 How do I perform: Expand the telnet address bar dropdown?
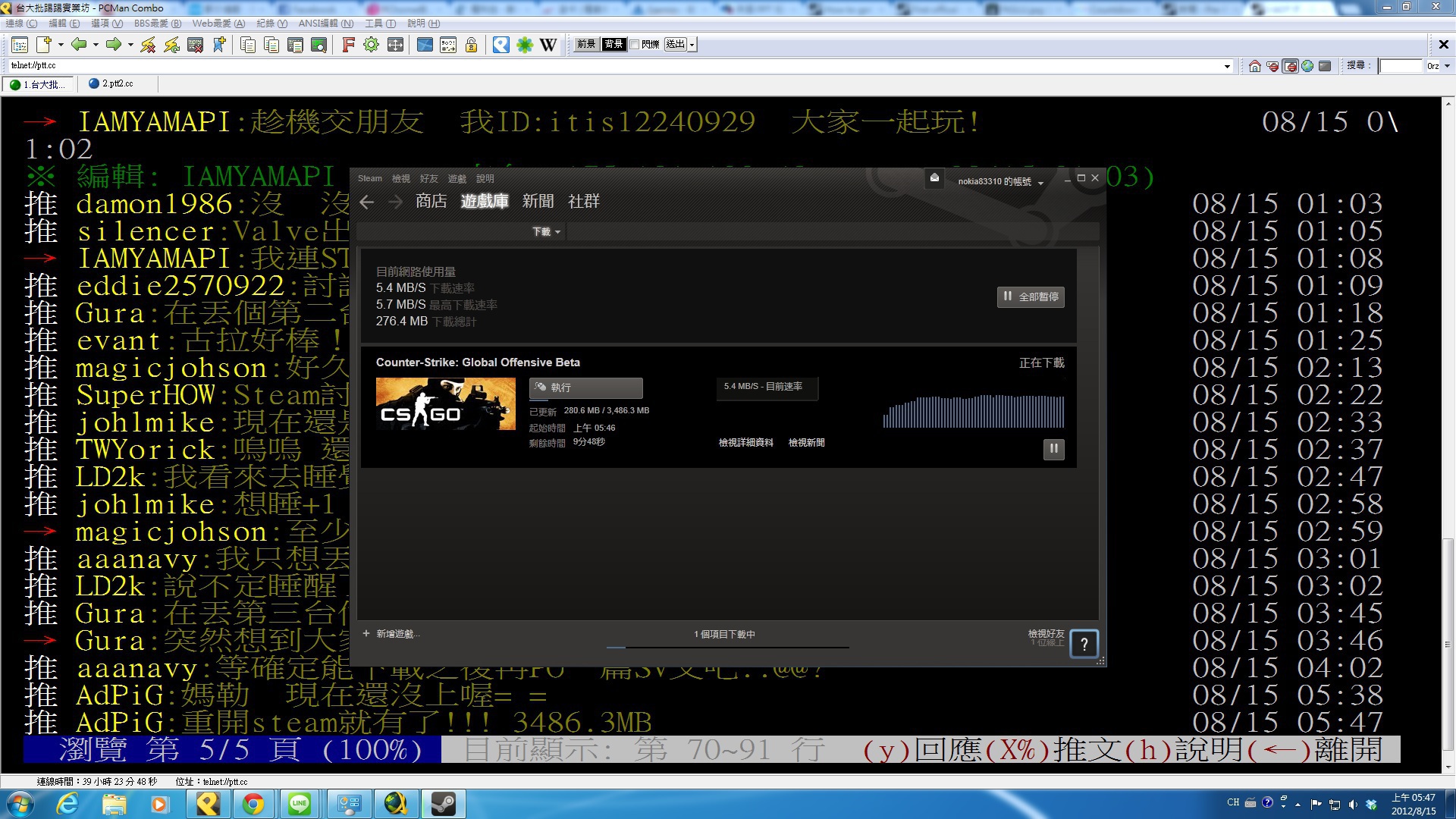click(1227, 66)
